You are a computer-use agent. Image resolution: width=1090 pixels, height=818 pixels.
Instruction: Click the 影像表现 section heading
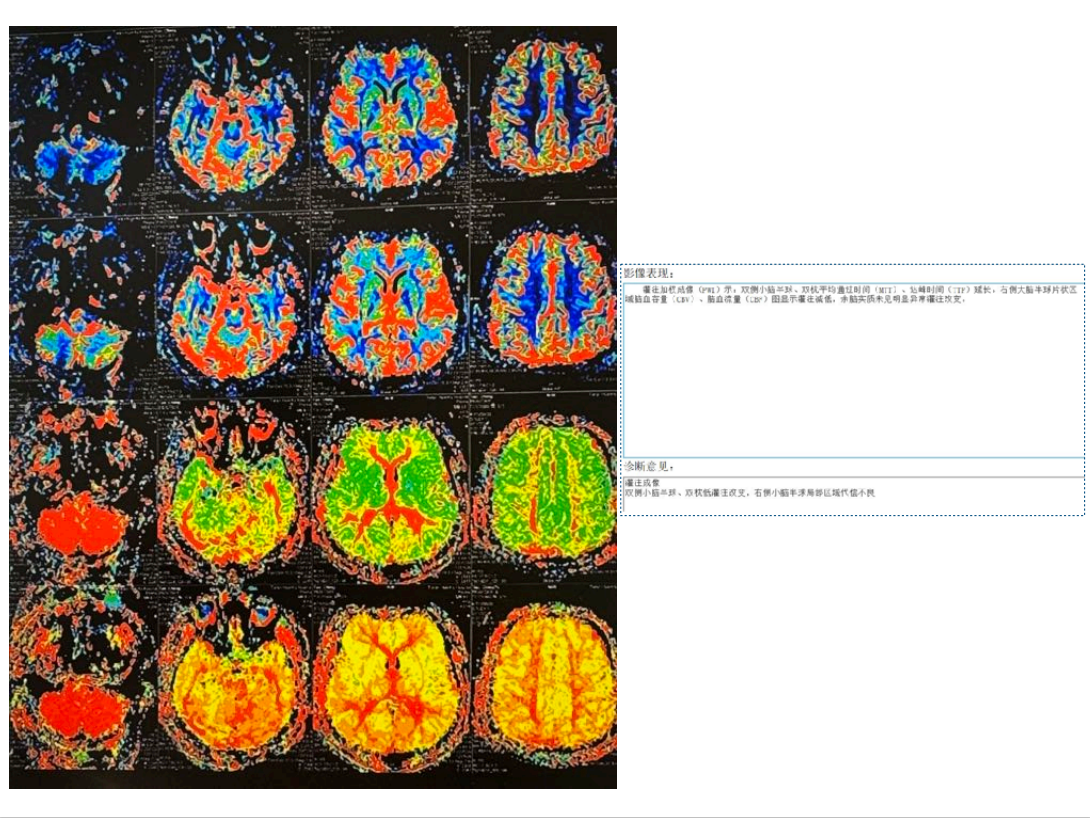coord(649,273)
